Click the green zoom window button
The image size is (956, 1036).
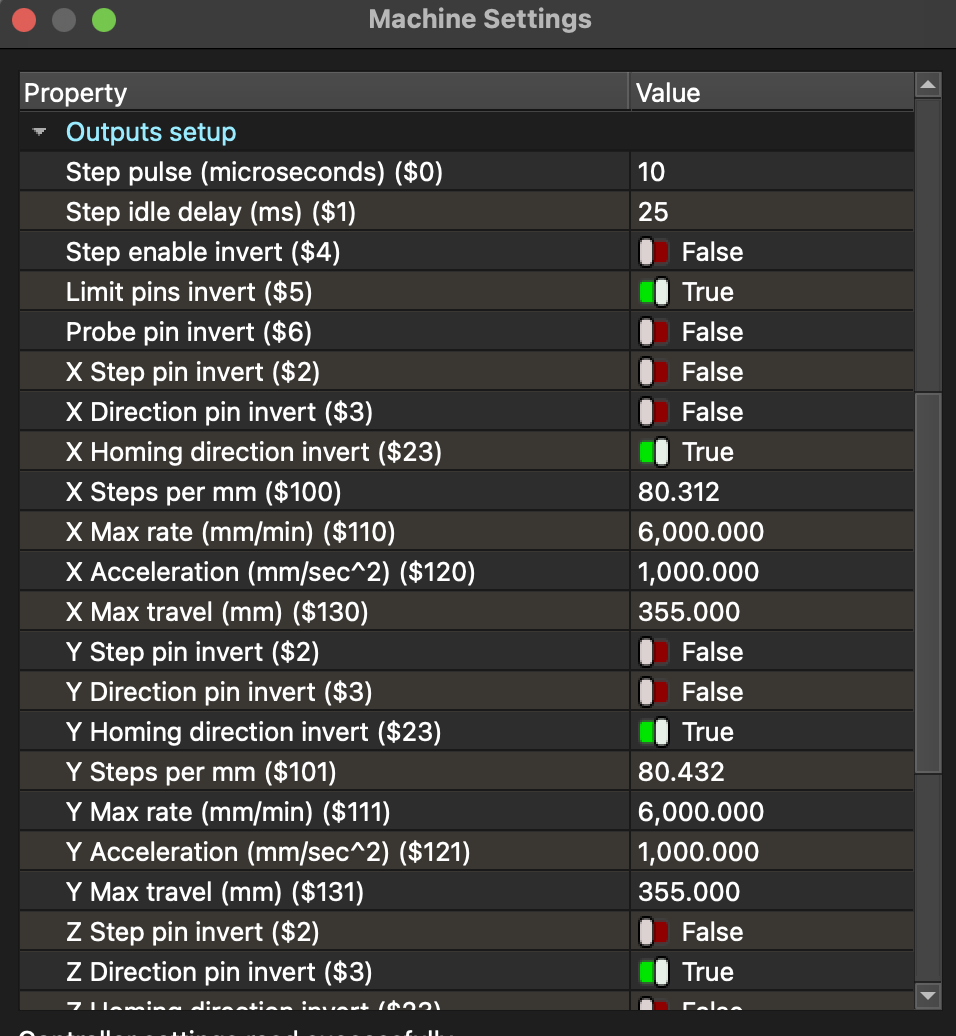tap(103, 19)
